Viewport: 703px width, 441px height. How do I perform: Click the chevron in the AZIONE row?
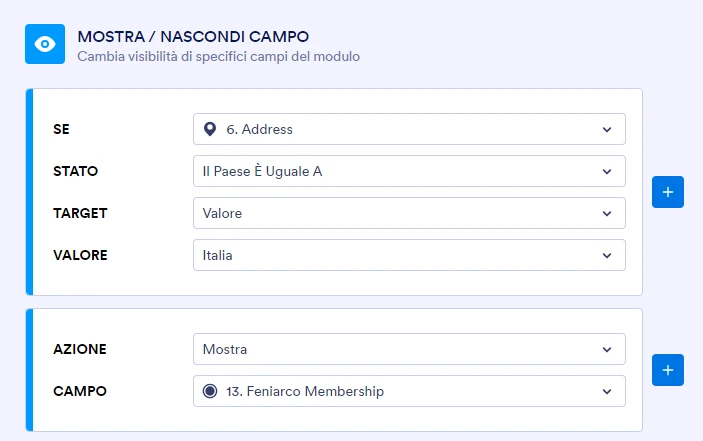tap(607, 349)
